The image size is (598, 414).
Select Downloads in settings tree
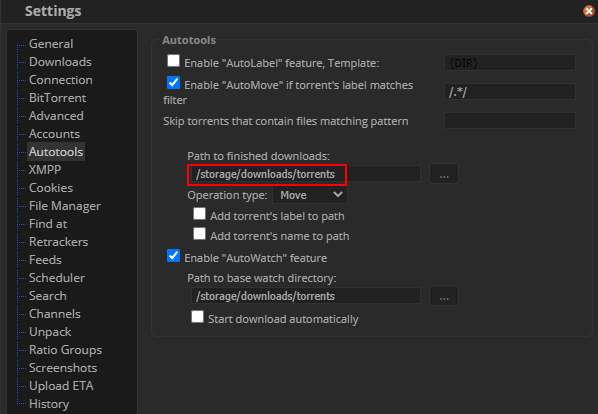[60, 62]
